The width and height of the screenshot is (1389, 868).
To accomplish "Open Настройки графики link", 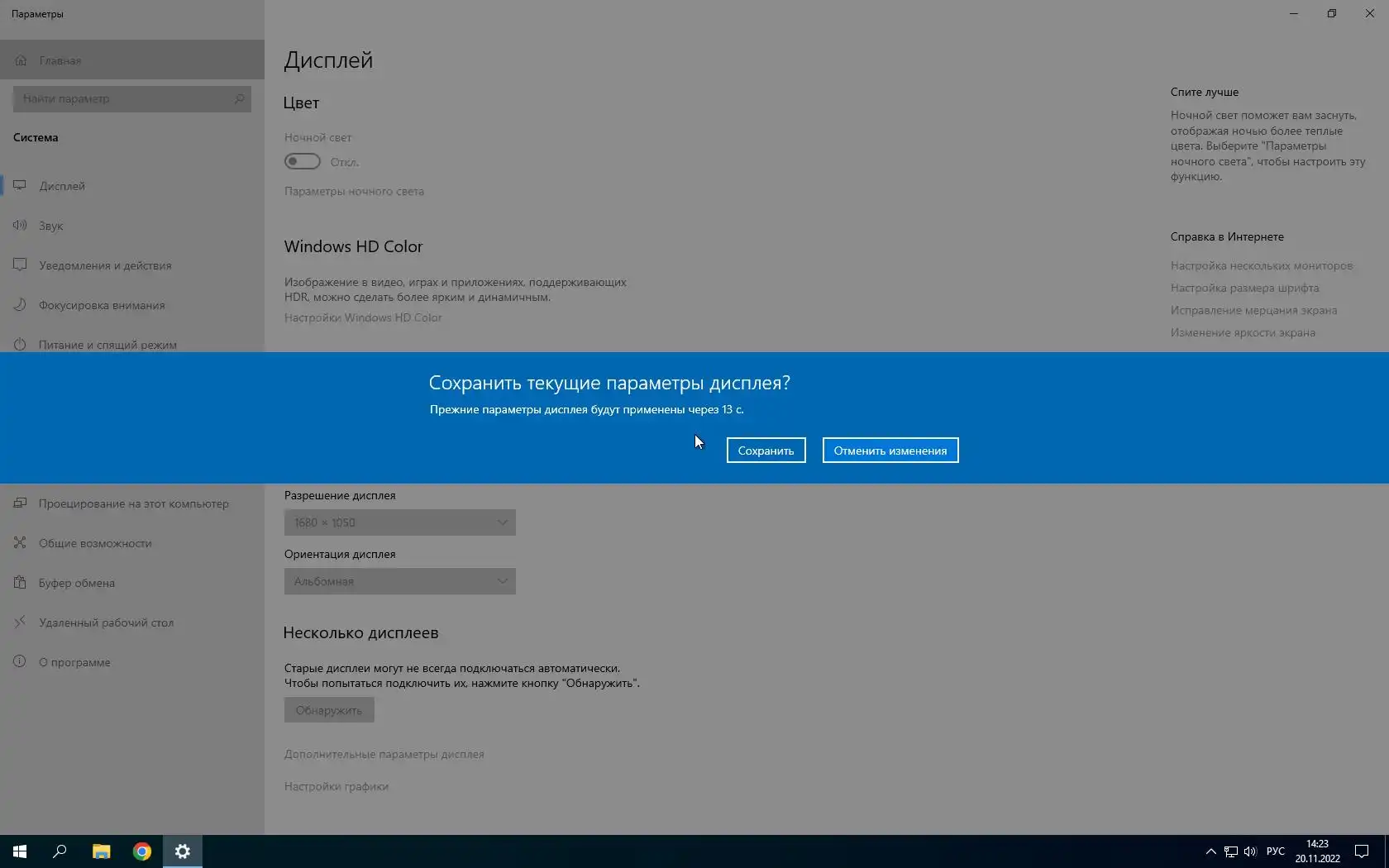I will click(x=337, y=786).
